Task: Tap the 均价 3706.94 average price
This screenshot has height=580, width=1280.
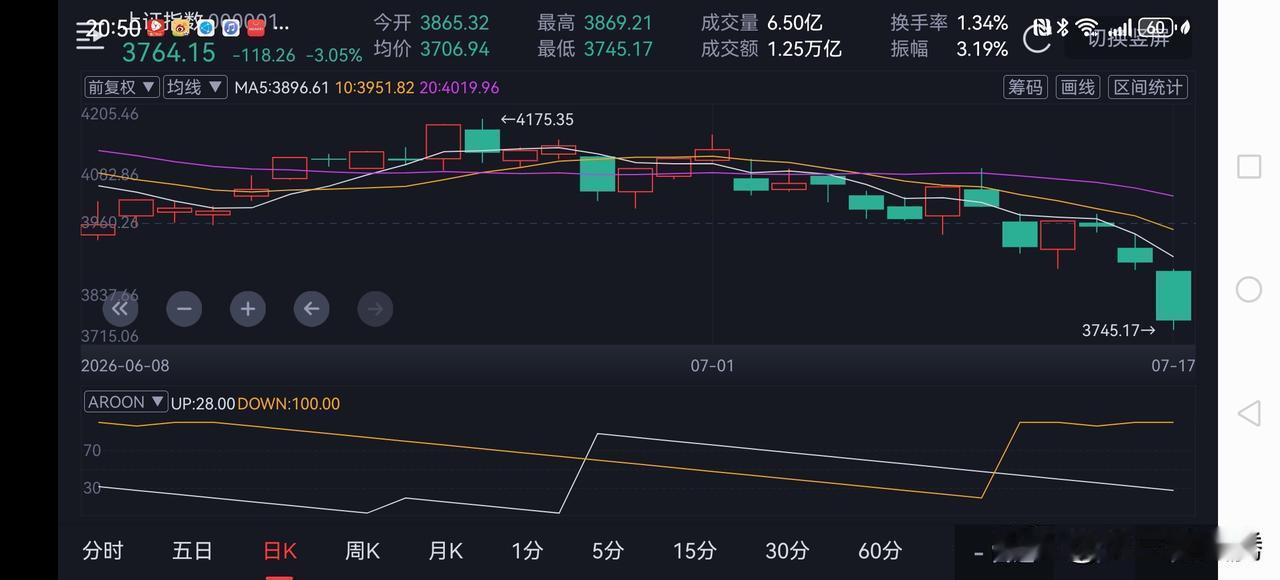Action: 432,49
